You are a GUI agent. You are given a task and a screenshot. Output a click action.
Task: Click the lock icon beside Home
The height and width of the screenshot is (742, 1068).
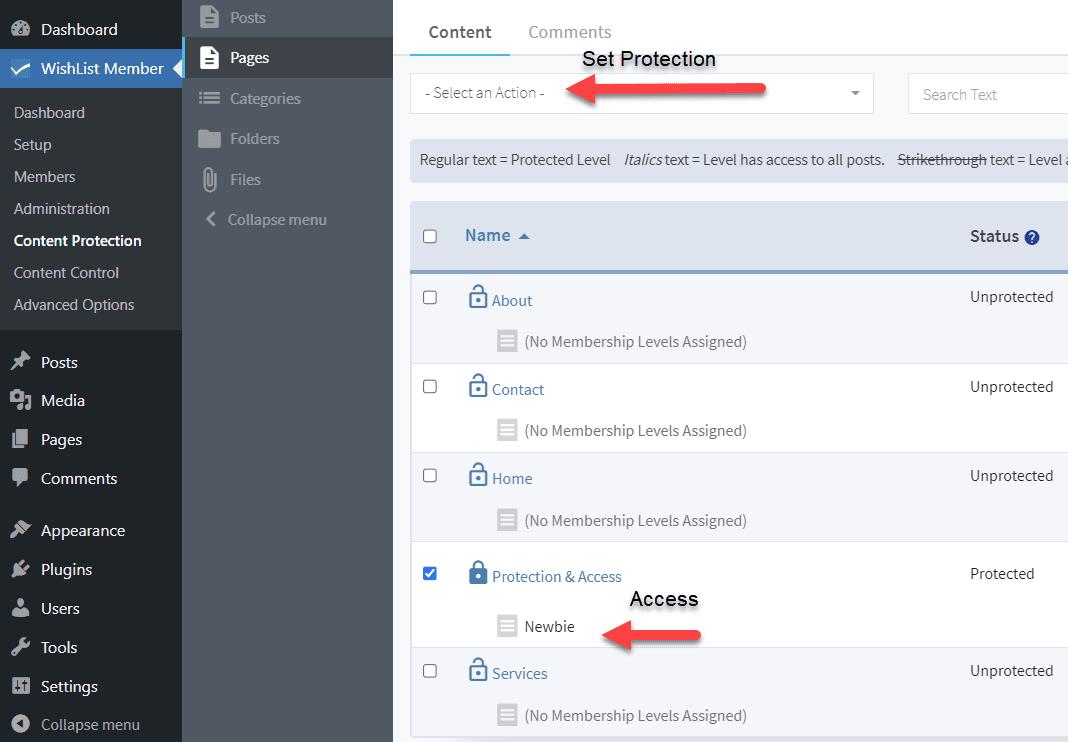click(478, 474)
